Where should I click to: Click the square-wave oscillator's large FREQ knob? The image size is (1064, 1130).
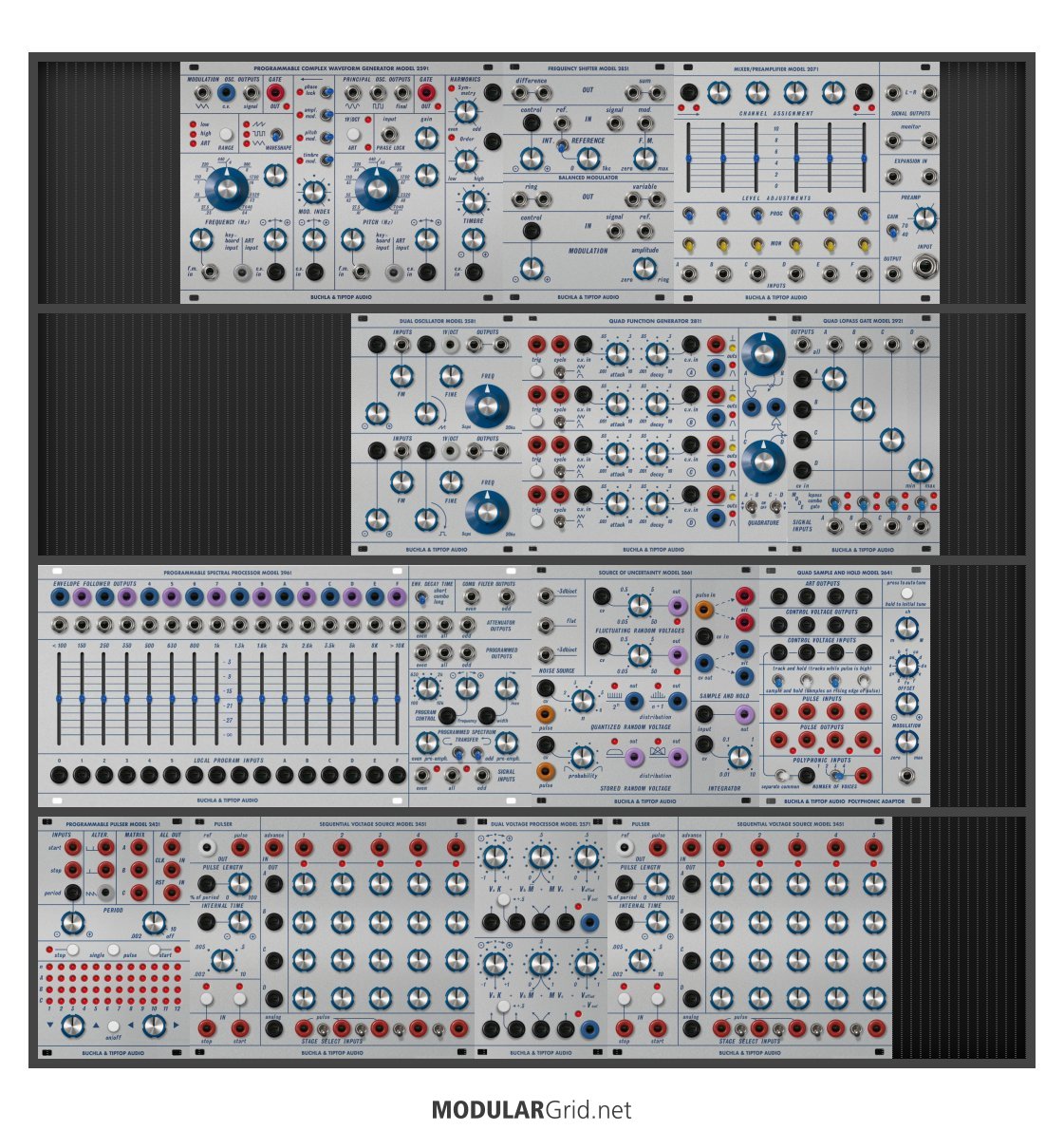(x=487, y=513)
